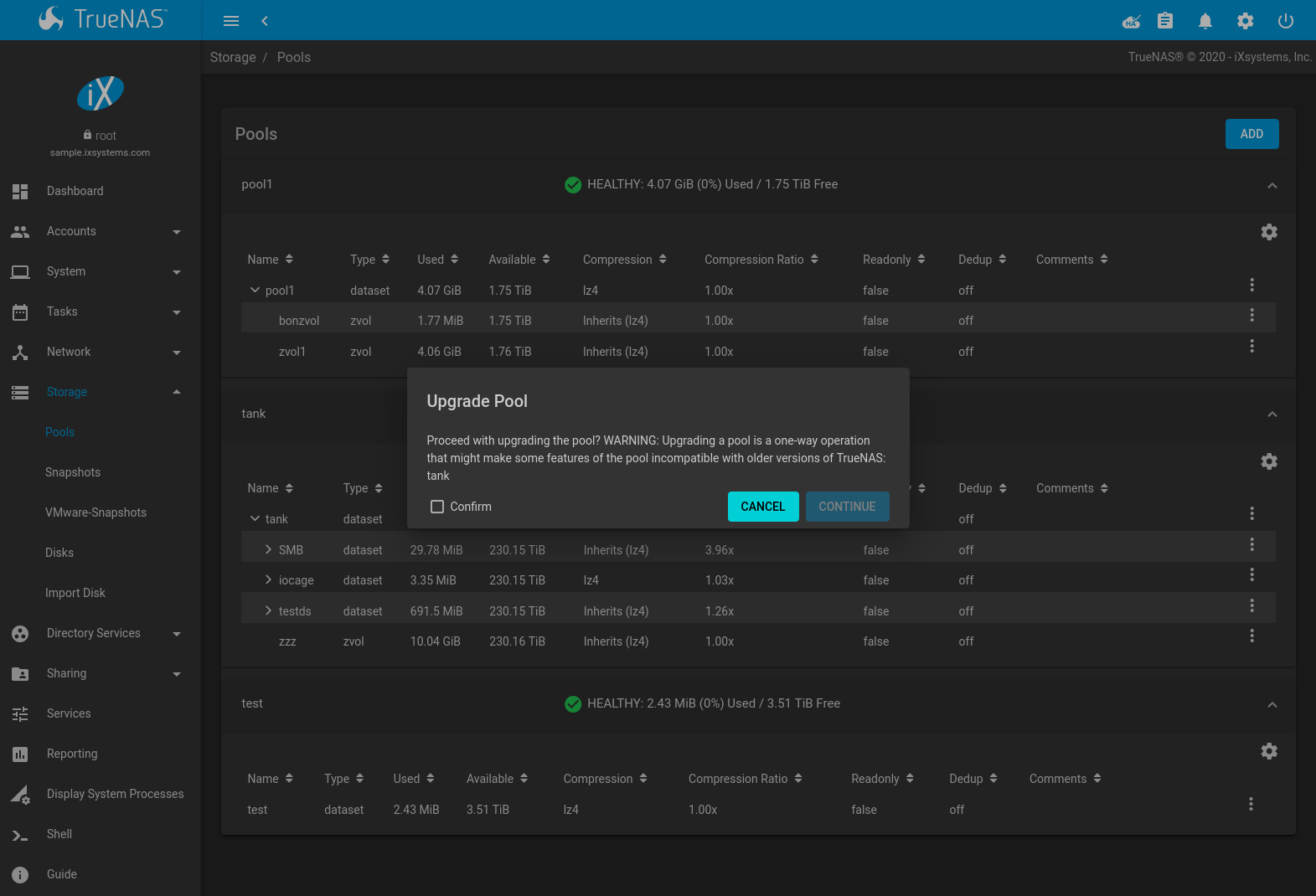Open actions menu for zzz zvol row
Image resolution: width=1316 pixels, height=896 pixels.
[x=1252, y=636]
